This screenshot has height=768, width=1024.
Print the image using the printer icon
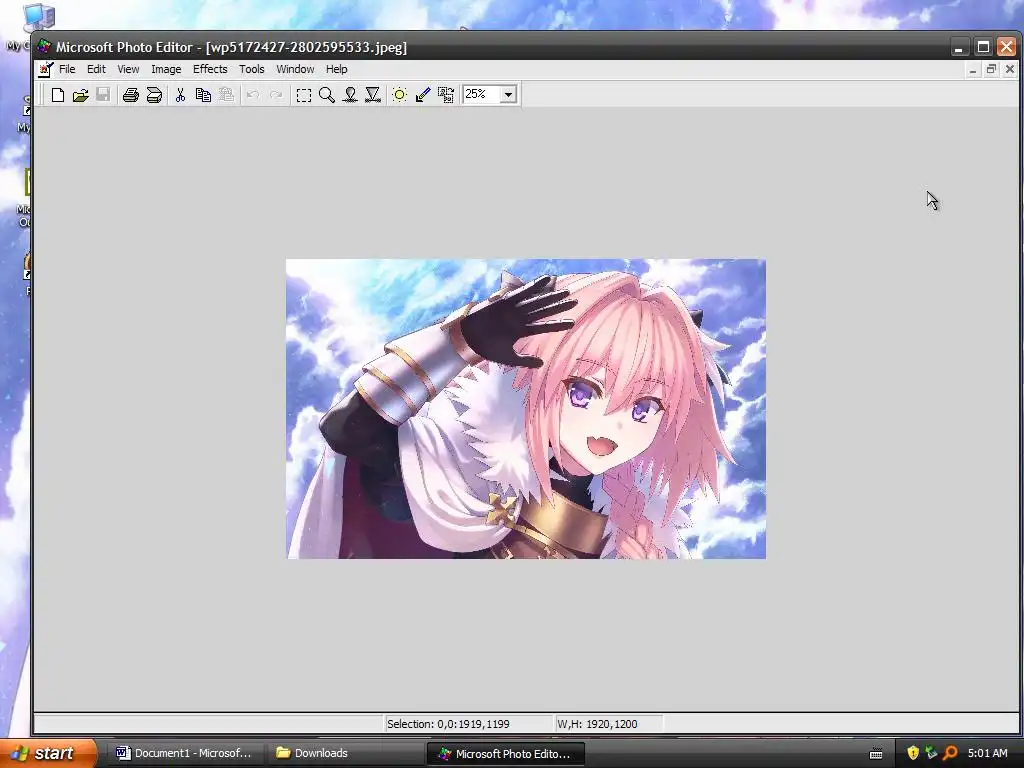pyautogui.click(x=131, y=95)
